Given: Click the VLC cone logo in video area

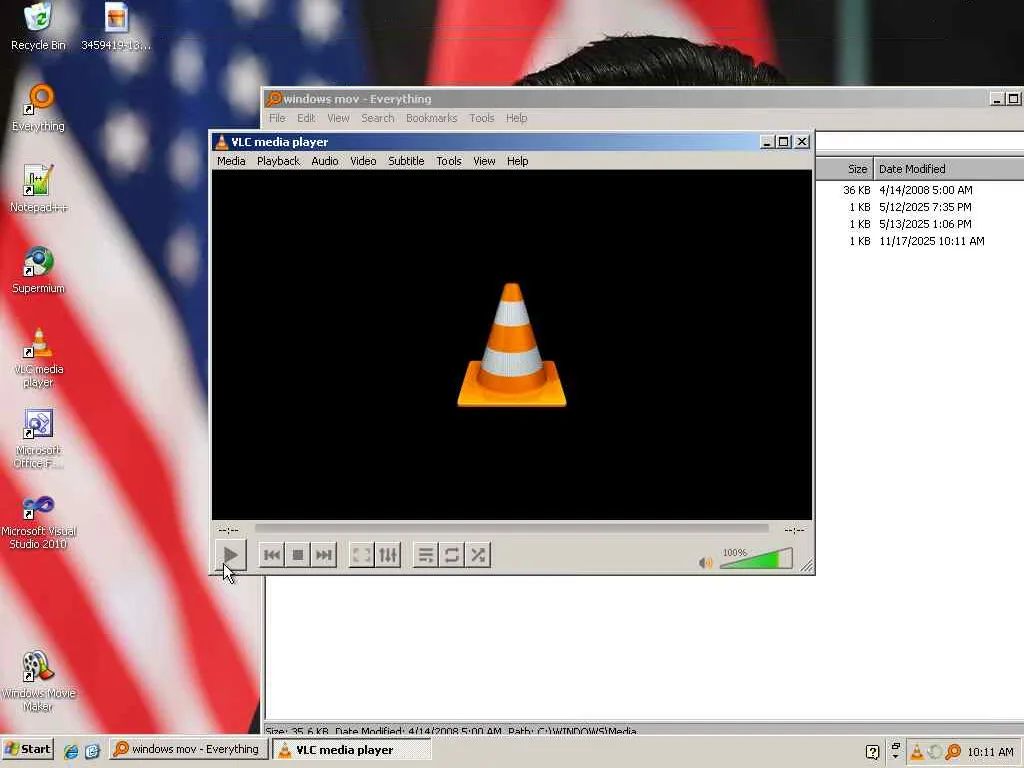Looking at the screenshot, I should click(511, 345).
